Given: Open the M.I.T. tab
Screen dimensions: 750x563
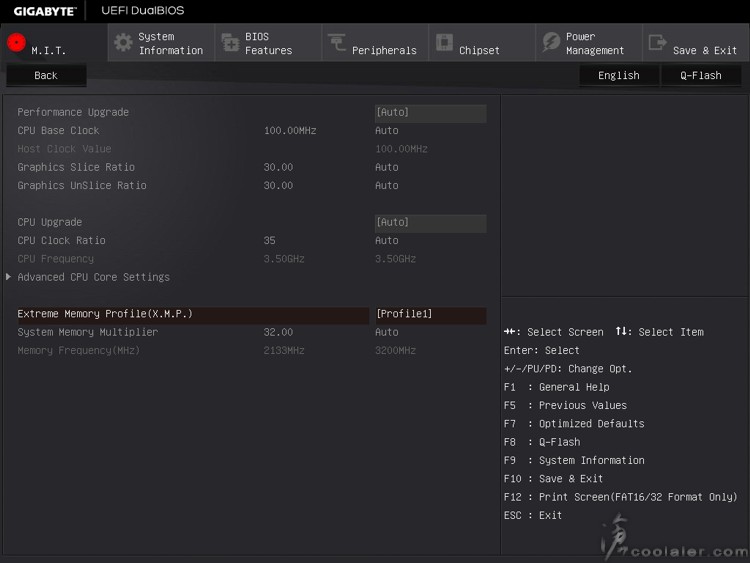Looking at the screenshot, I should point(54,43).
